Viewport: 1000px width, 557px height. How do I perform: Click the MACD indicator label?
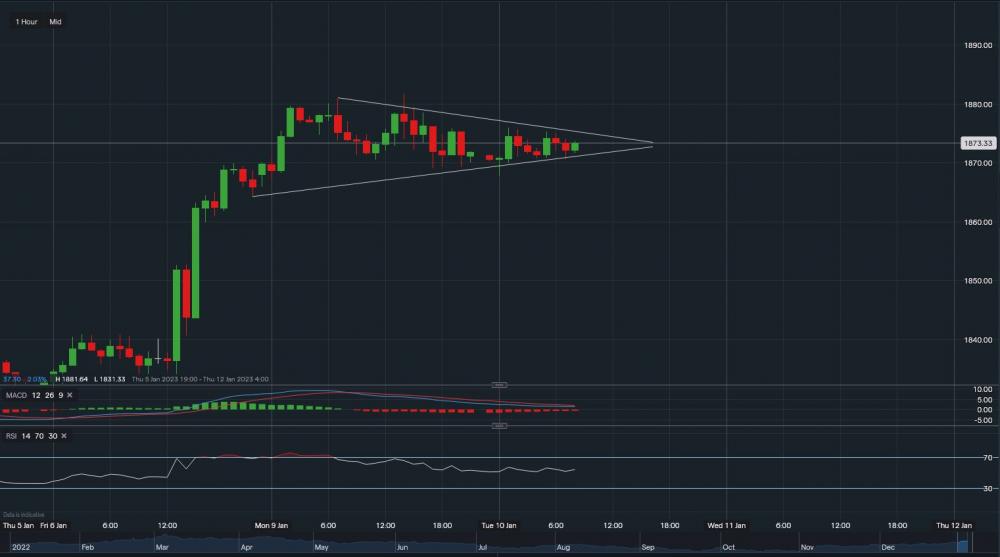tap(17, 396)
